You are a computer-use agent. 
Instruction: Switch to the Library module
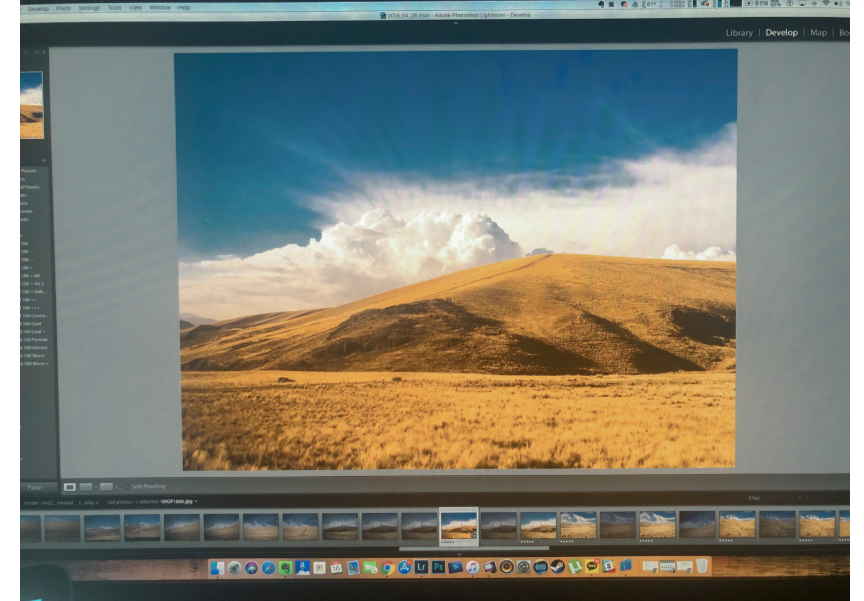point(739,33)
